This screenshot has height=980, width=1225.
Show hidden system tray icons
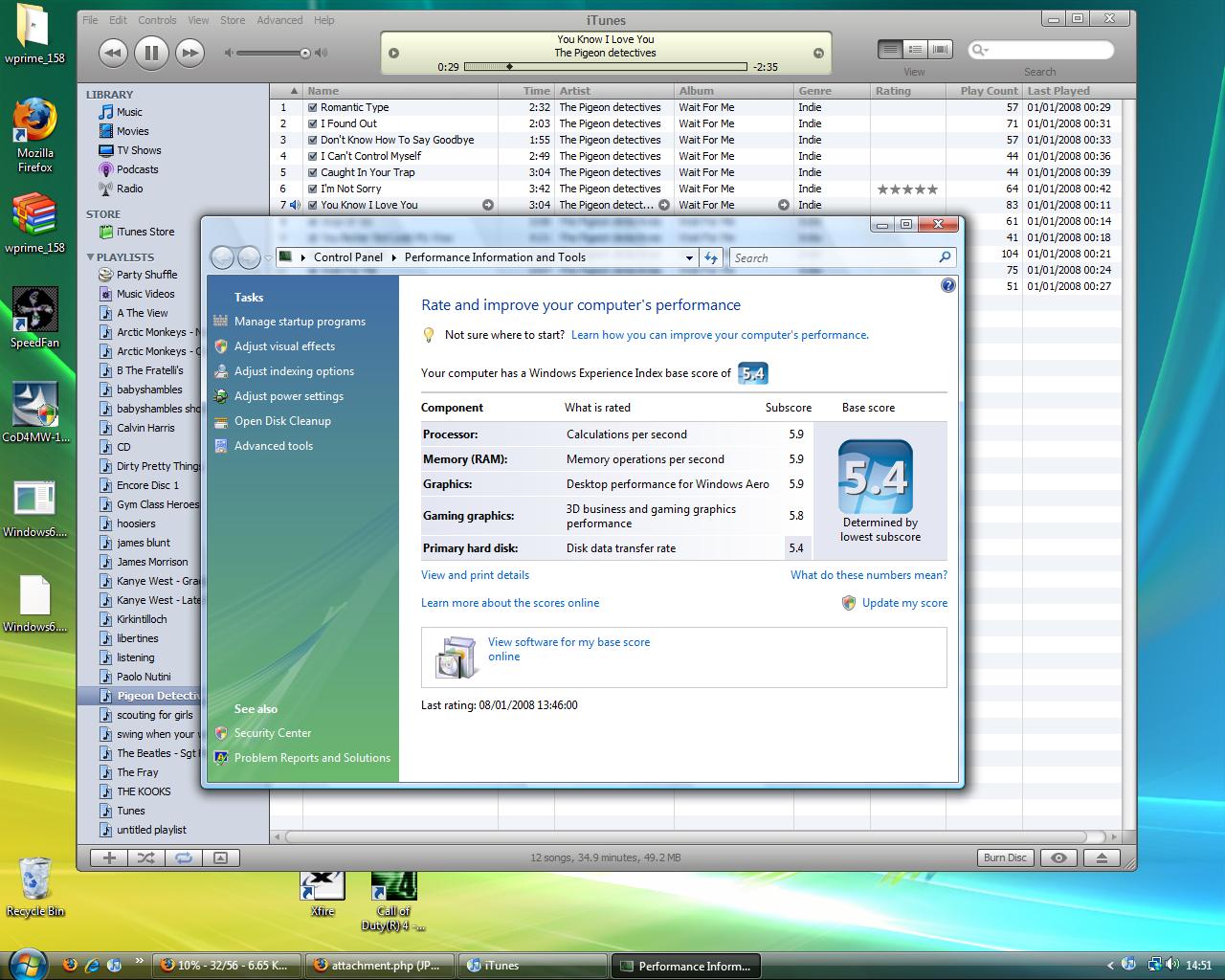1110,966
